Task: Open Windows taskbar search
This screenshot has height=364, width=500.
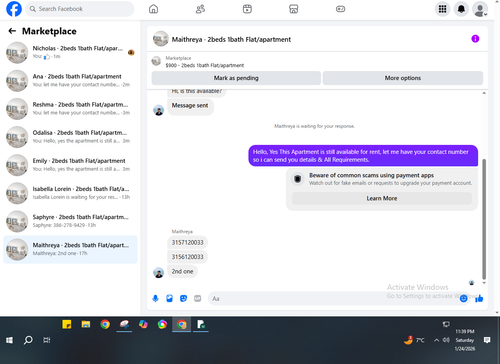Action: [x=28, y=340]
